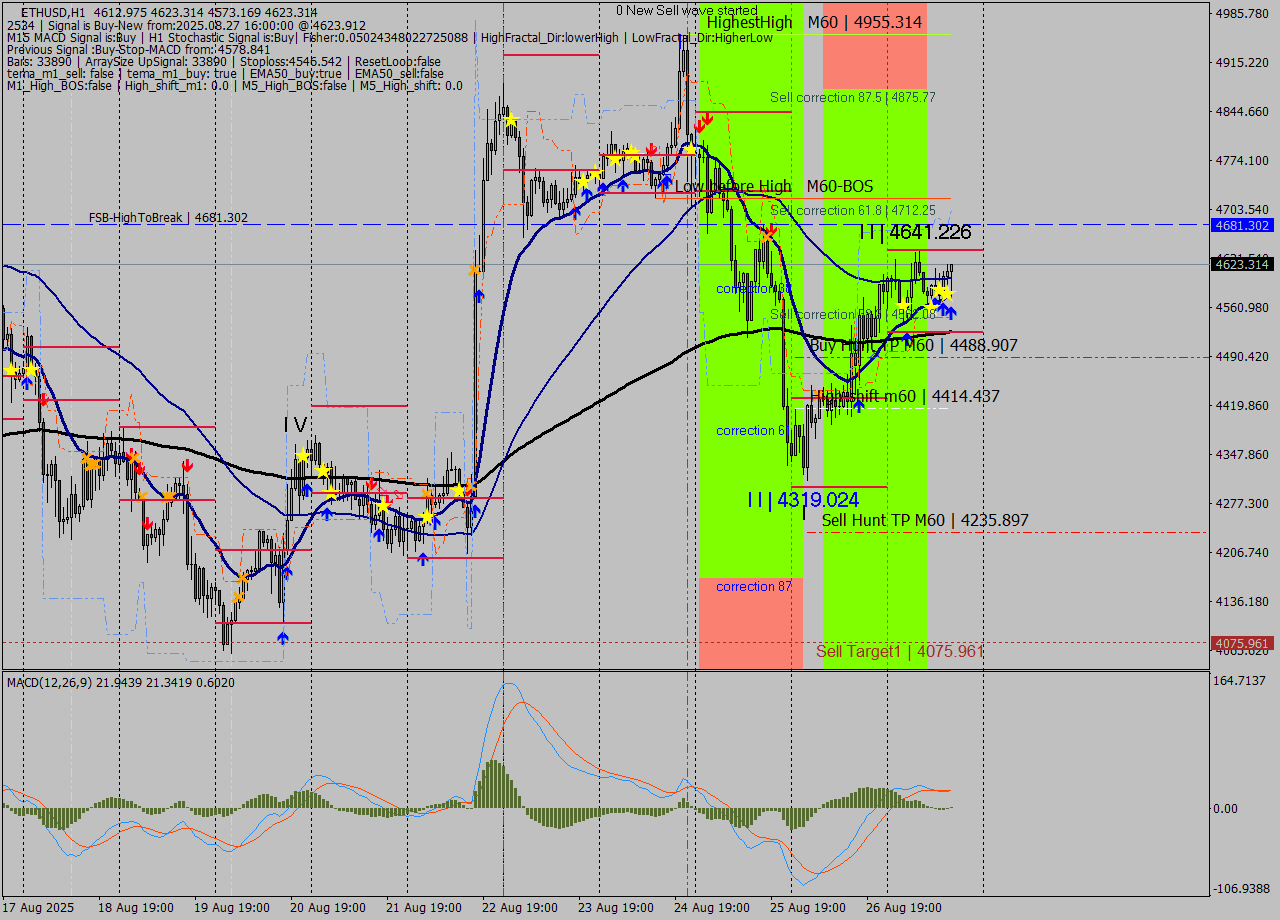This screenshot has width=1280, height=920.
Task: Click the yellow star at the 22 Aug peak
Action: pyautogui.click(x=511, y=120)
